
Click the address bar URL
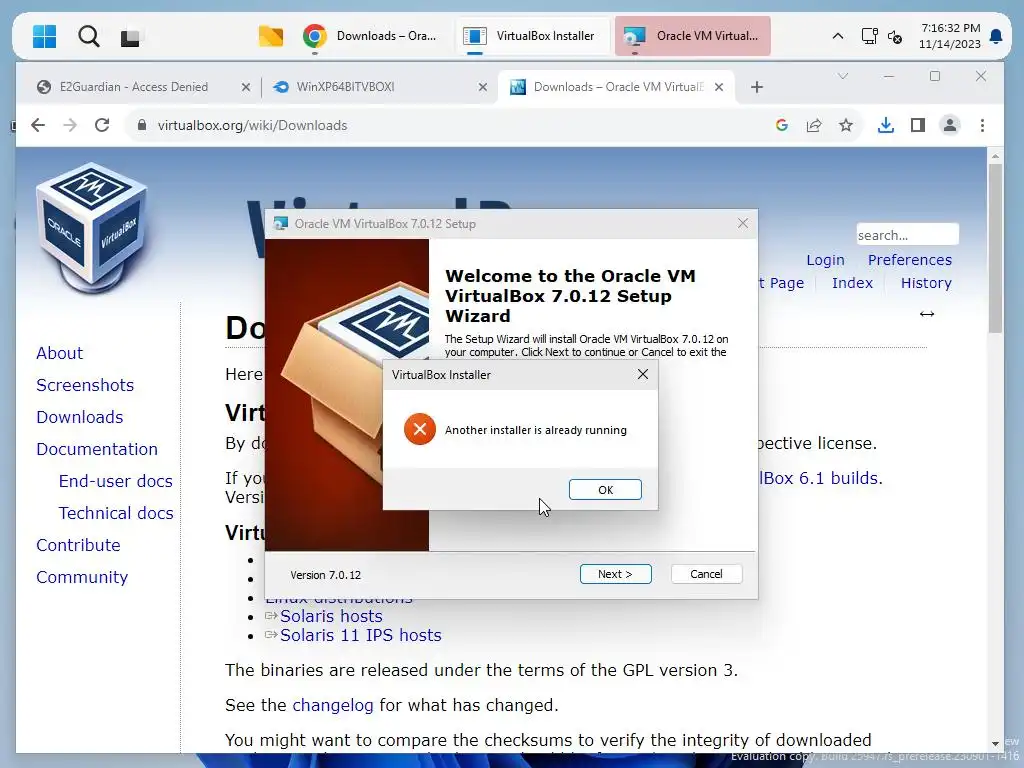252,125
